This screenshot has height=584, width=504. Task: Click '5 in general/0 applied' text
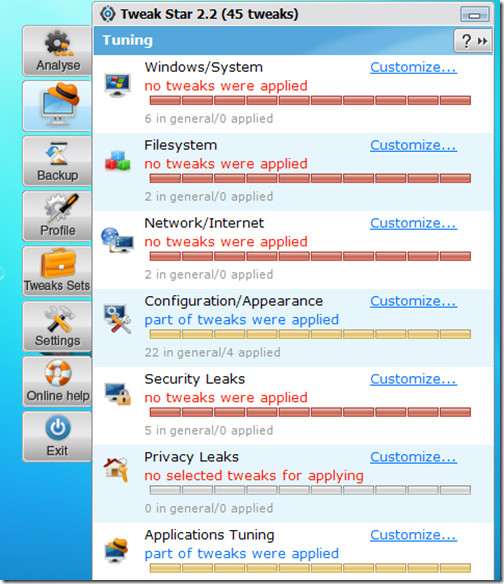click(209, 430)
